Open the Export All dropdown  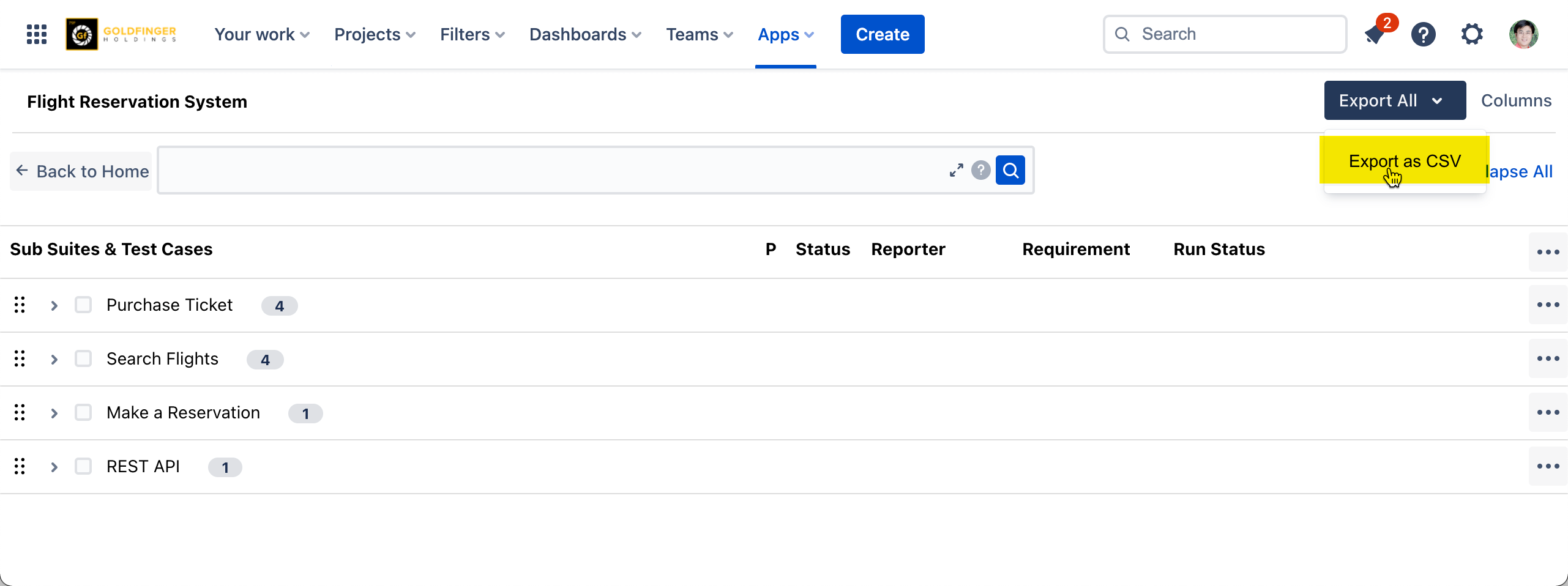click(1395, 100)
